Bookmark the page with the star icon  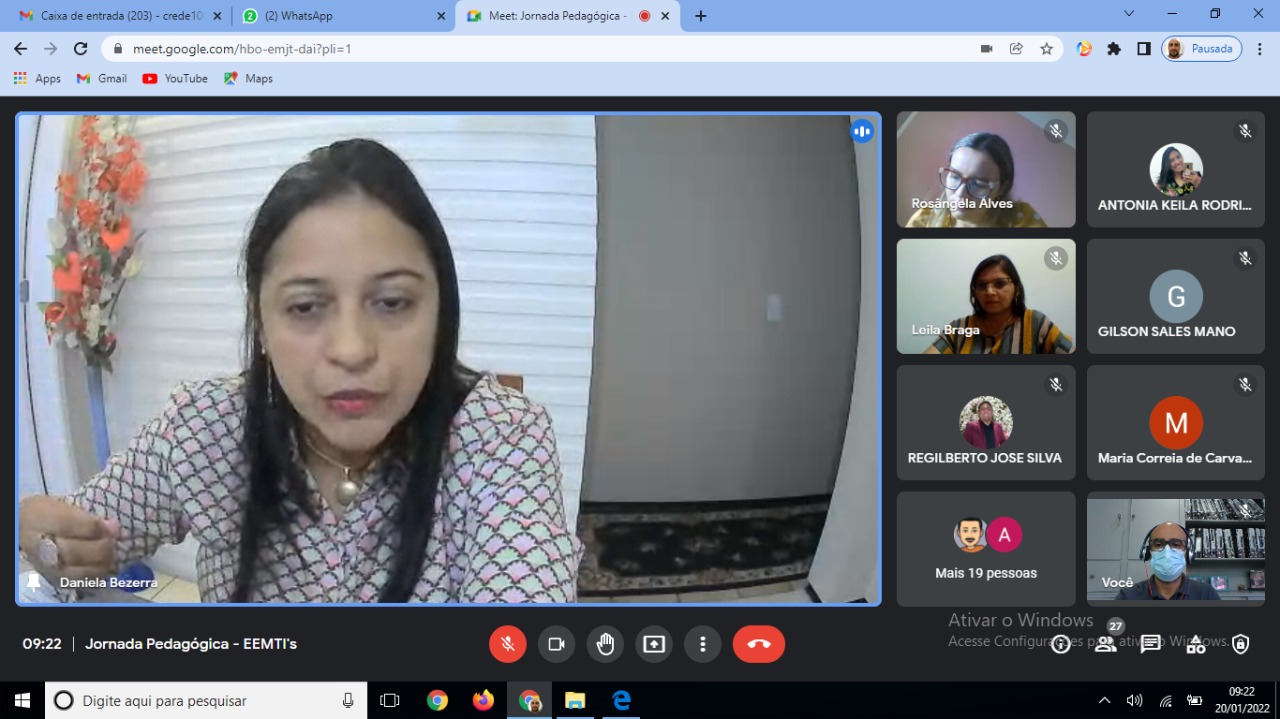[x=1047, y=49]
